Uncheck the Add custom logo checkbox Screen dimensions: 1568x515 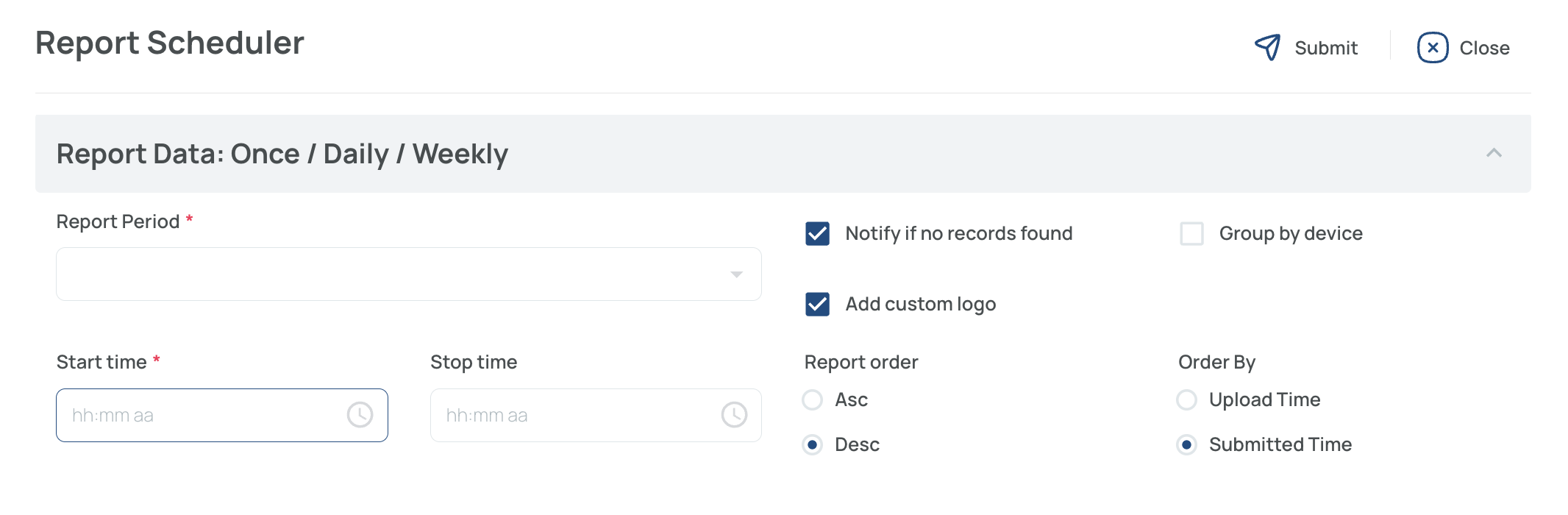click(817, 305)
